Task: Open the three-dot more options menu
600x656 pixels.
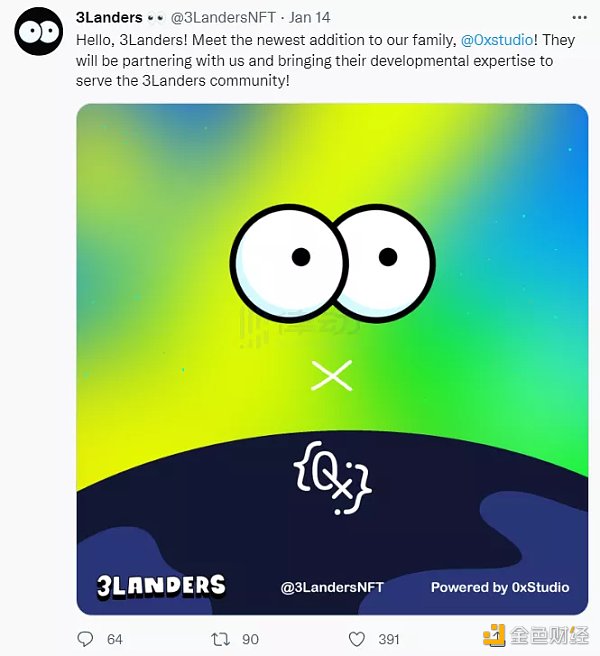Action: tap(579, 18)
